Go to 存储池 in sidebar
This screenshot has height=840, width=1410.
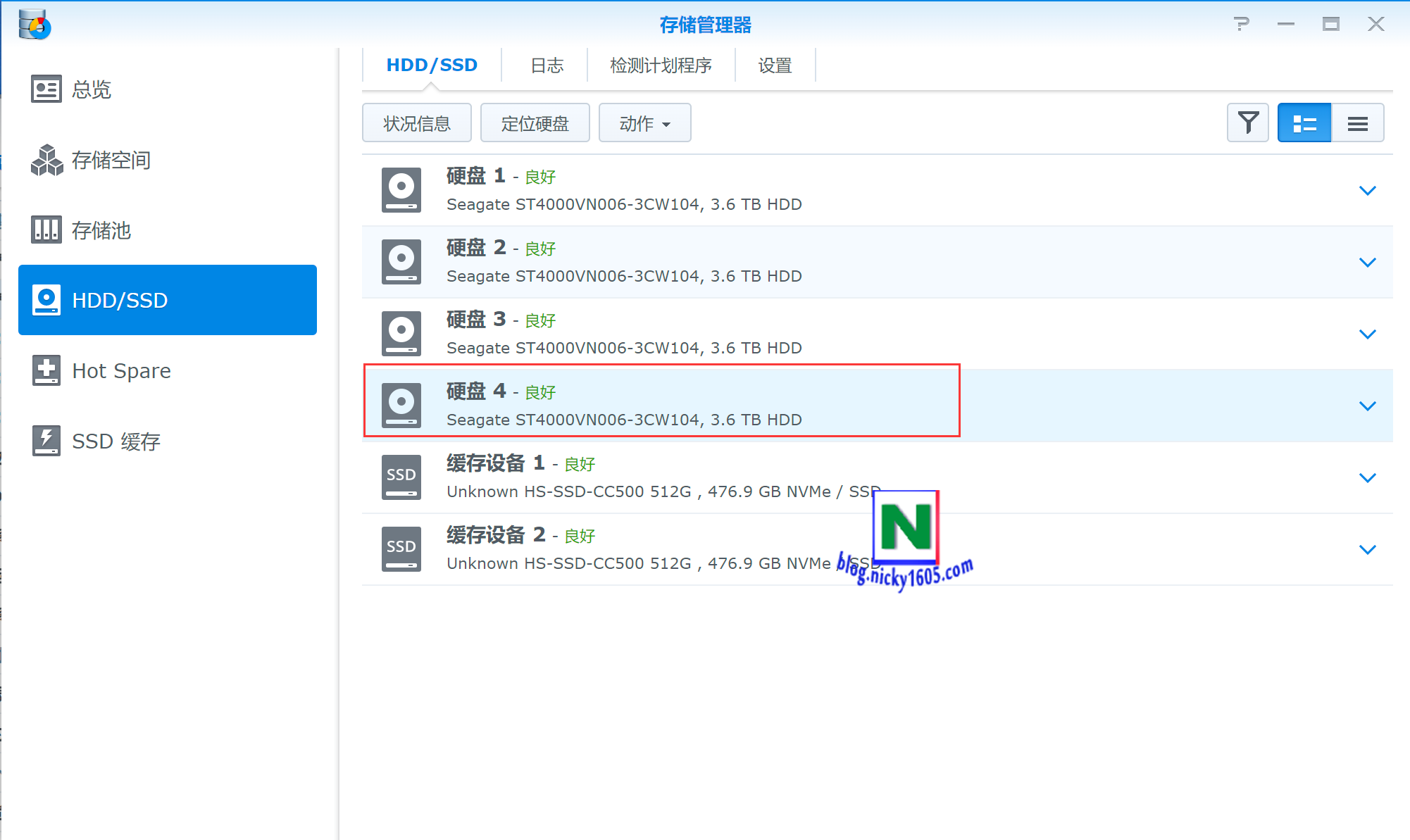coord(168,230)
